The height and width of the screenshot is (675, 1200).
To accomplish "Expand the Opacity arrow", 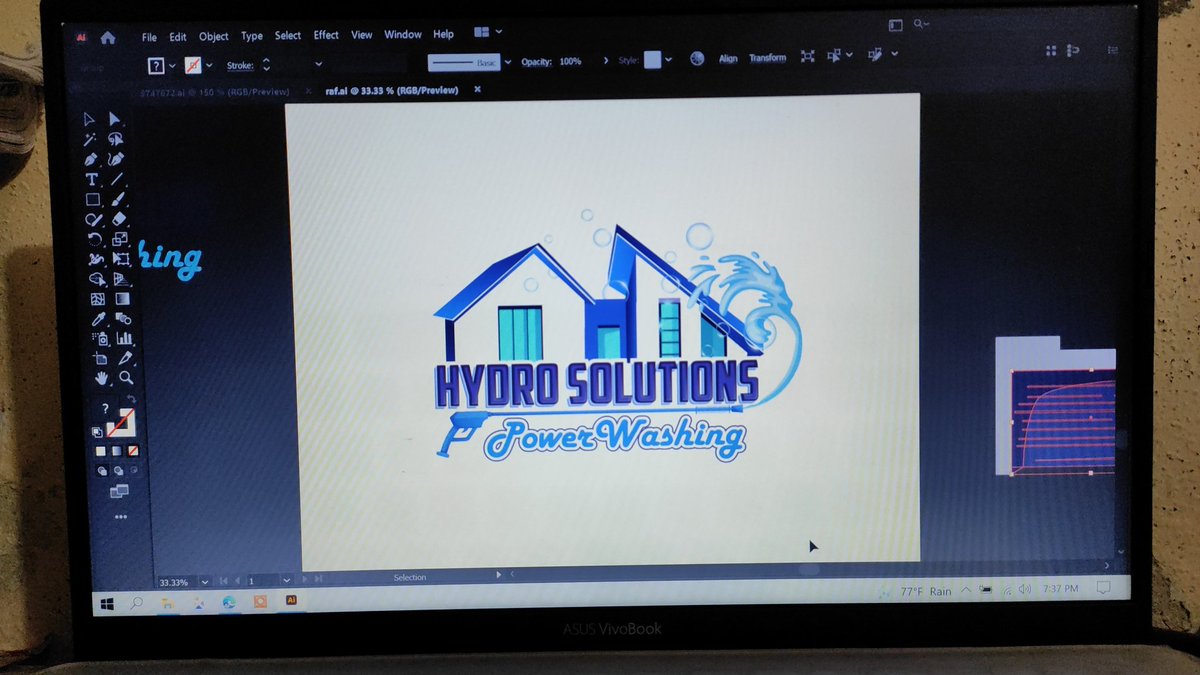I will [x=606, y=61].
